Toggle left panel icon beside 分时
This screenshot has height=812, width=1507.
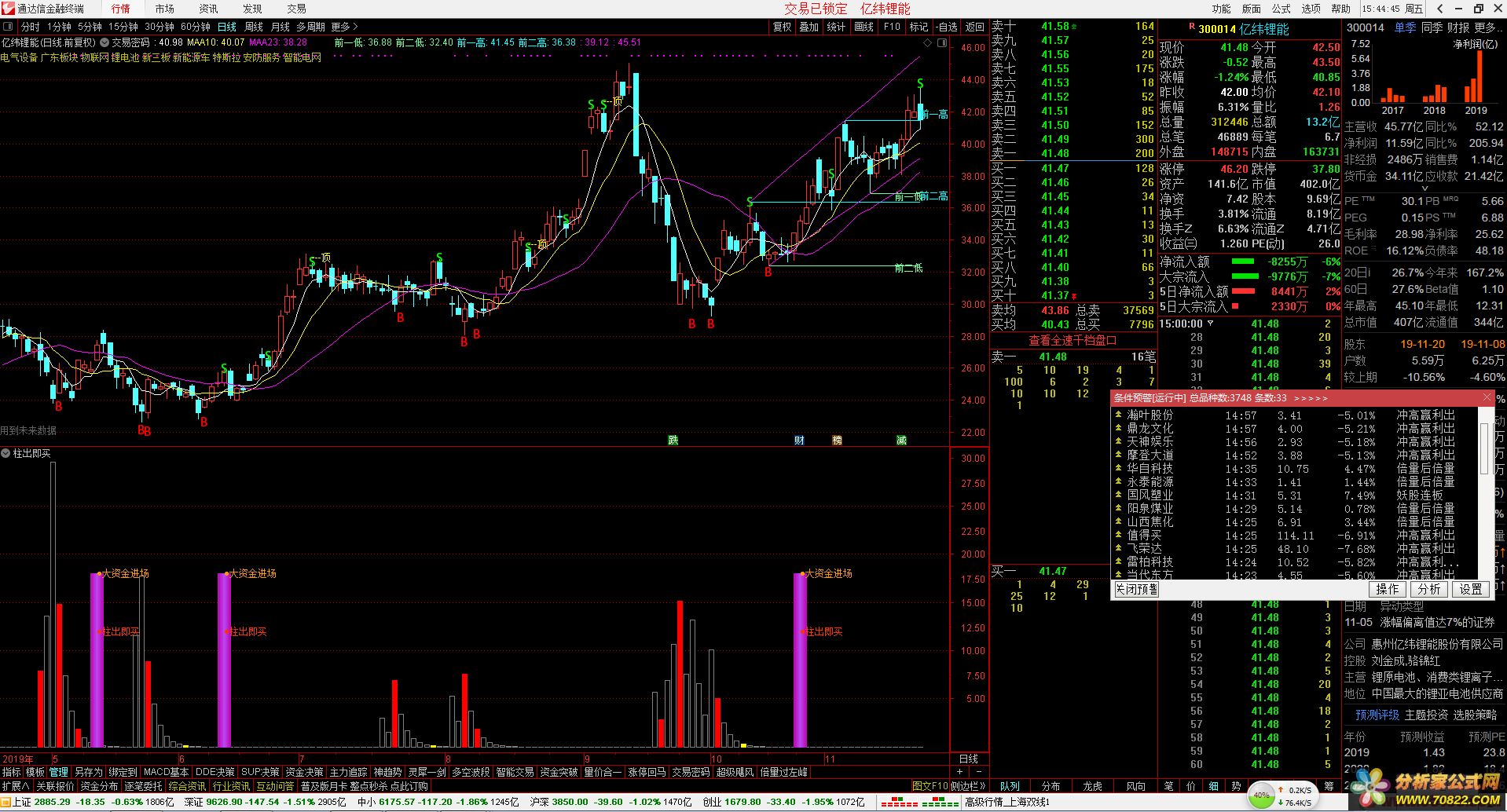pos(9,27)
